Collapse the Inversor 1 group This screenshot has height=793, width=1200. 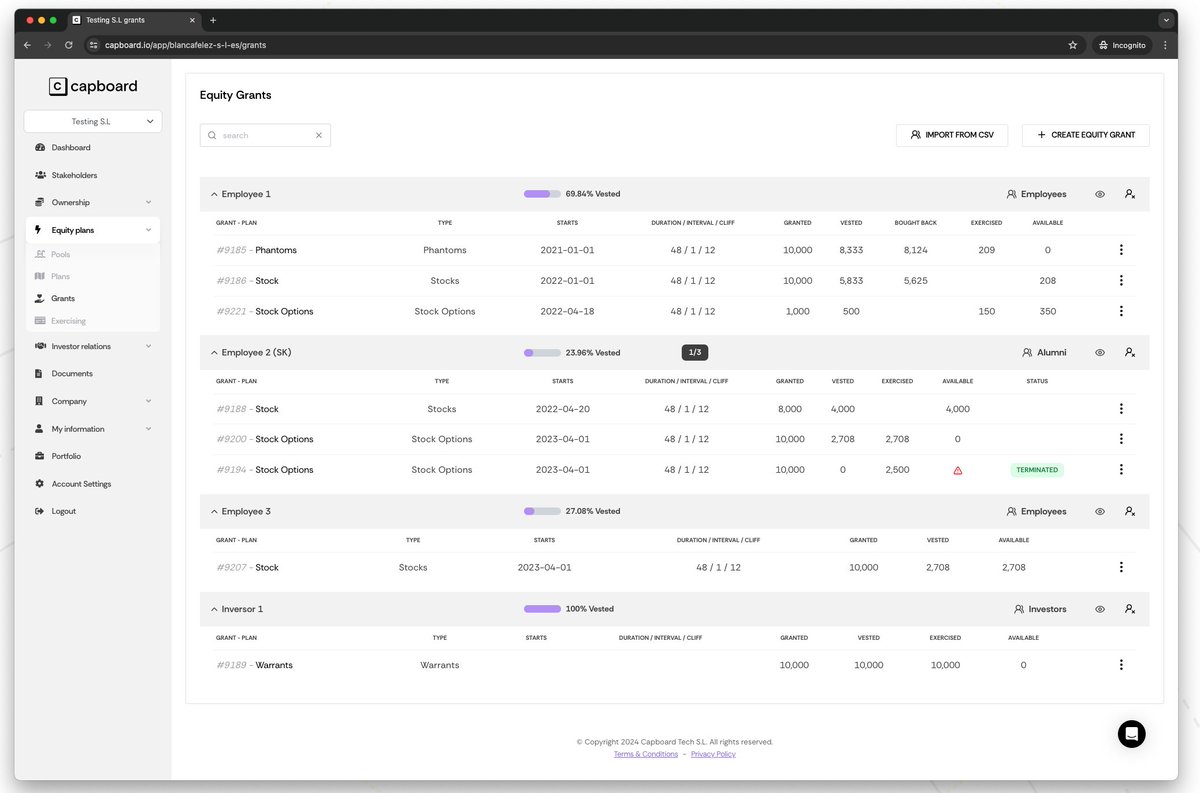pos(214,609)
